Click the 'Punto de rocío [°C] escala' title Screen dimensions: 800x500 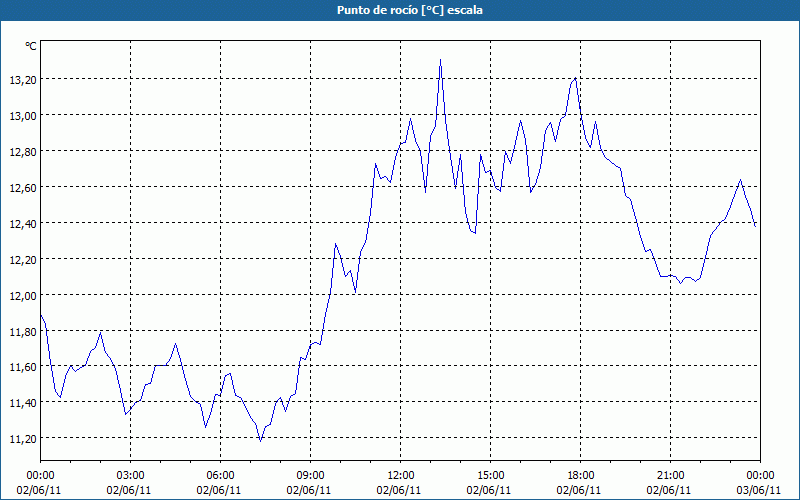[x=410, y=10]
